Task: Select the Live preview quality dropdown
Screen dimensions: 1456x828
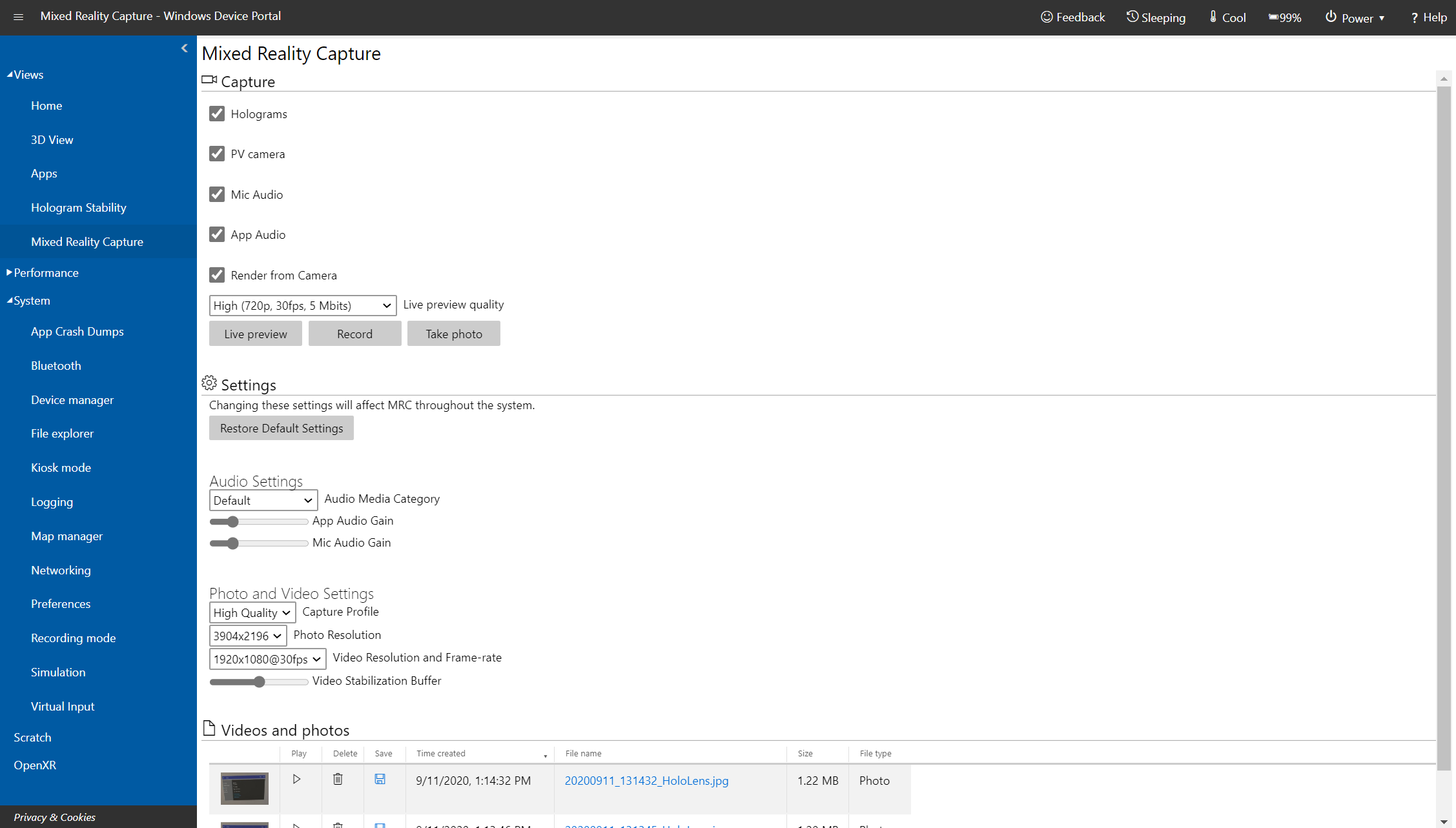Action: click(x=301, y=304)
